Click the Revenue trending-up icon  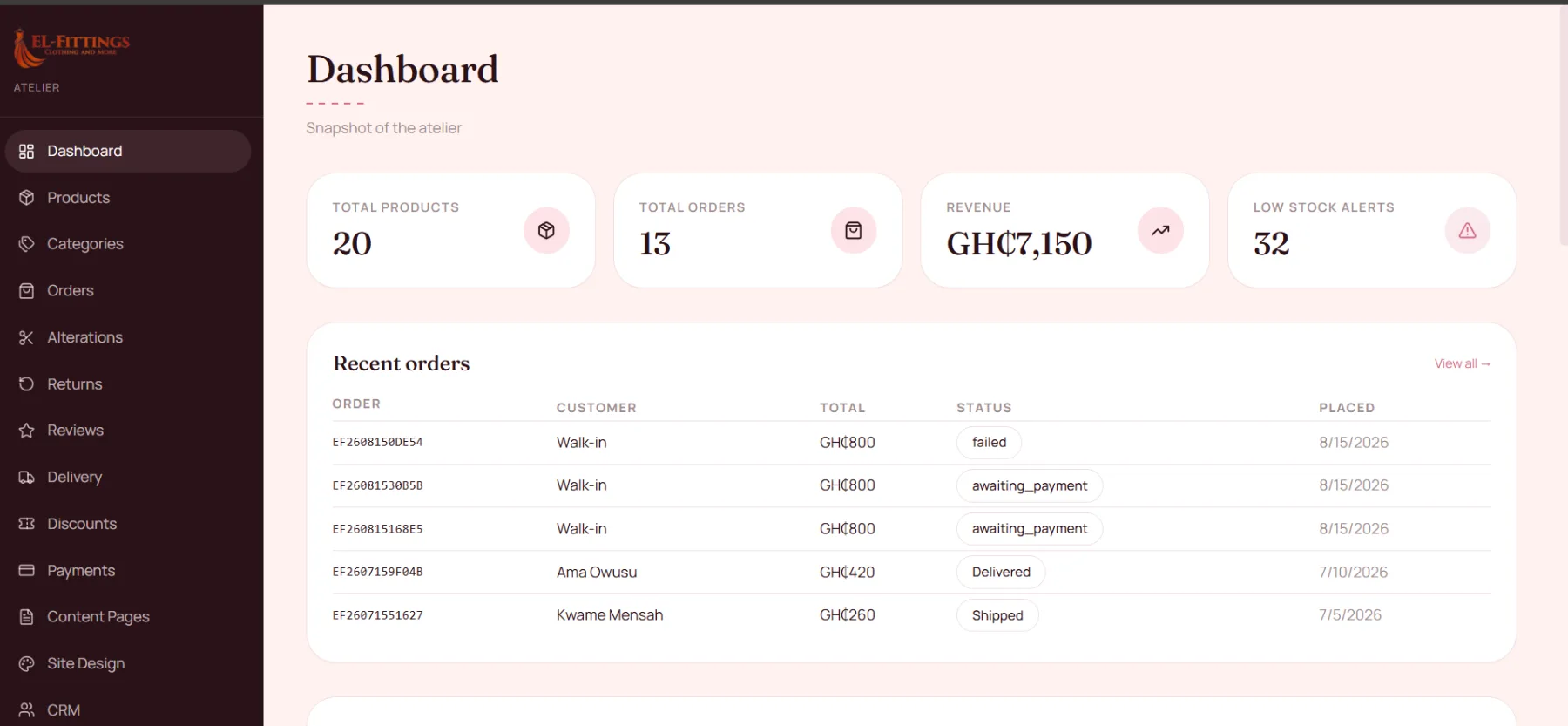click(1160, 231)
